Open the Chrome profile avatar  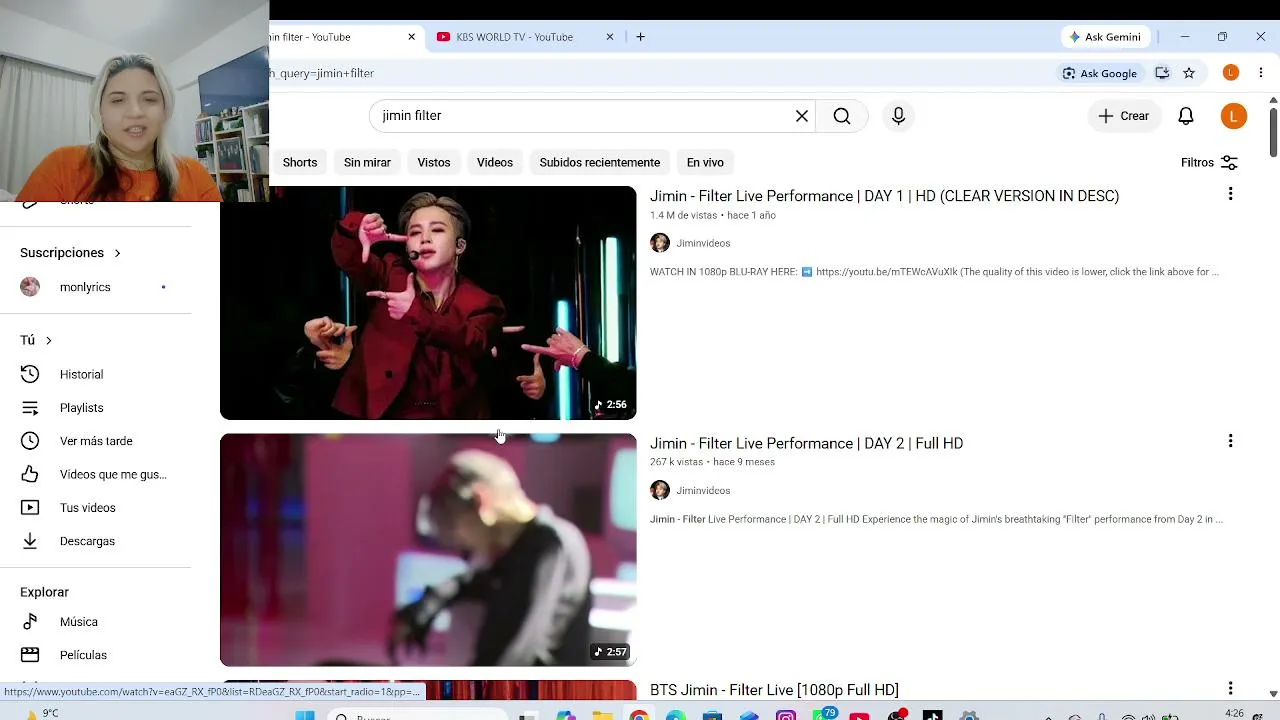pos(1231,73)
